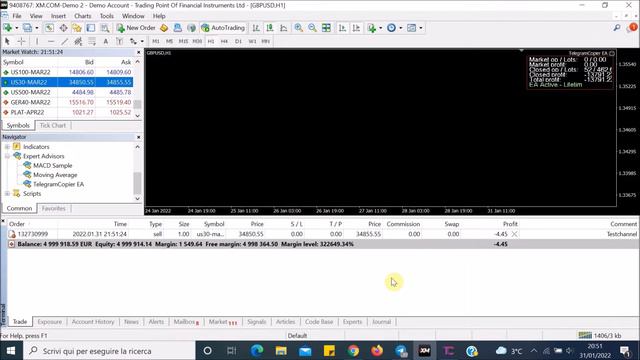Switch chart to line chart style
Image resolution: width=640 pixels, height=360 pixels.
(284, 28)
